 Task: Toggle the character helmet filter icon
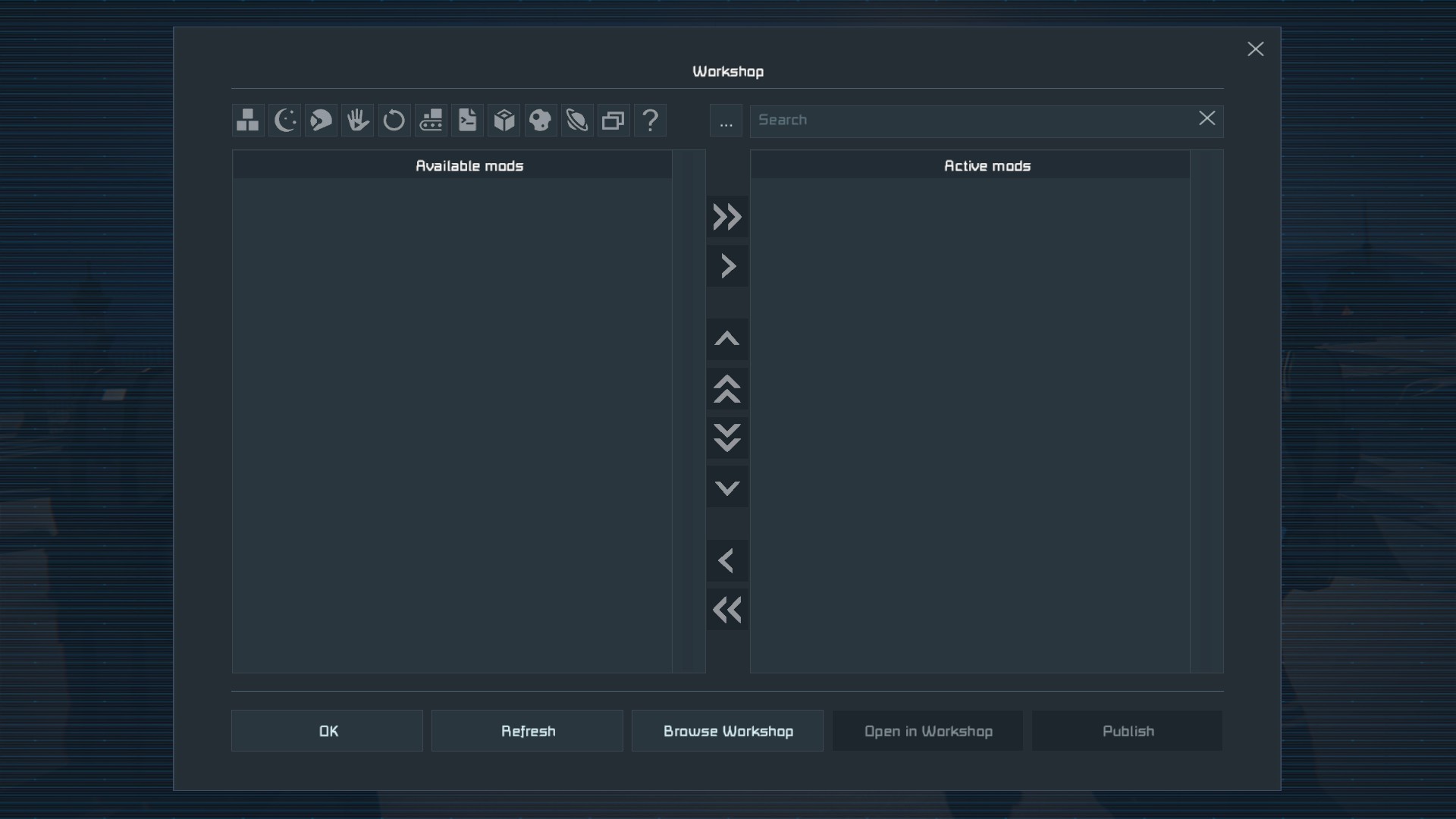tap(321, 120)
